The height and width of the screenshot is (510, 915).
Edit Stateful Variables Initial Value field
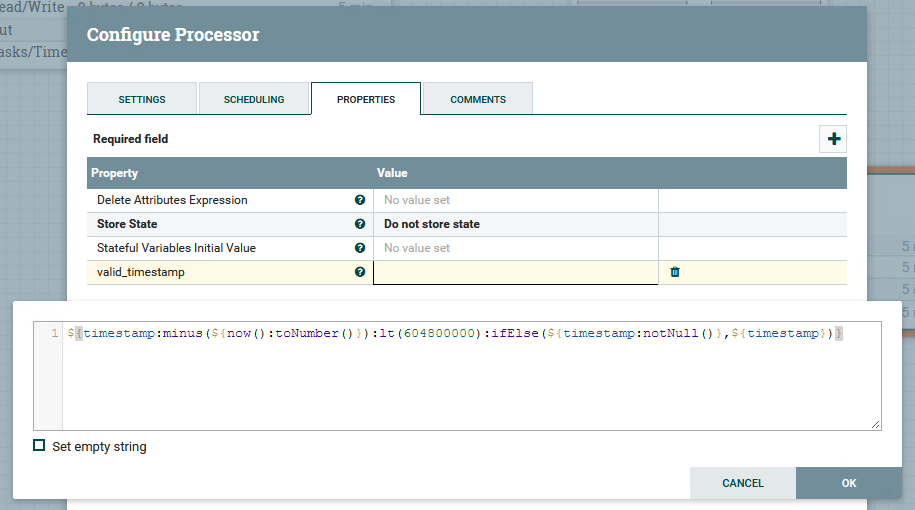516,248
